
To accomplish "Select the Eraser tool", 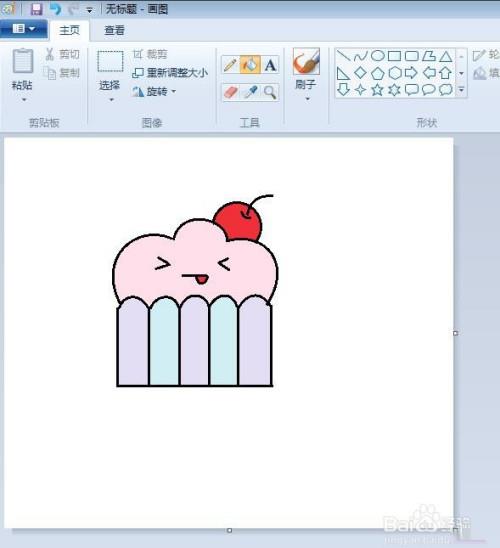I will (230, 92).
